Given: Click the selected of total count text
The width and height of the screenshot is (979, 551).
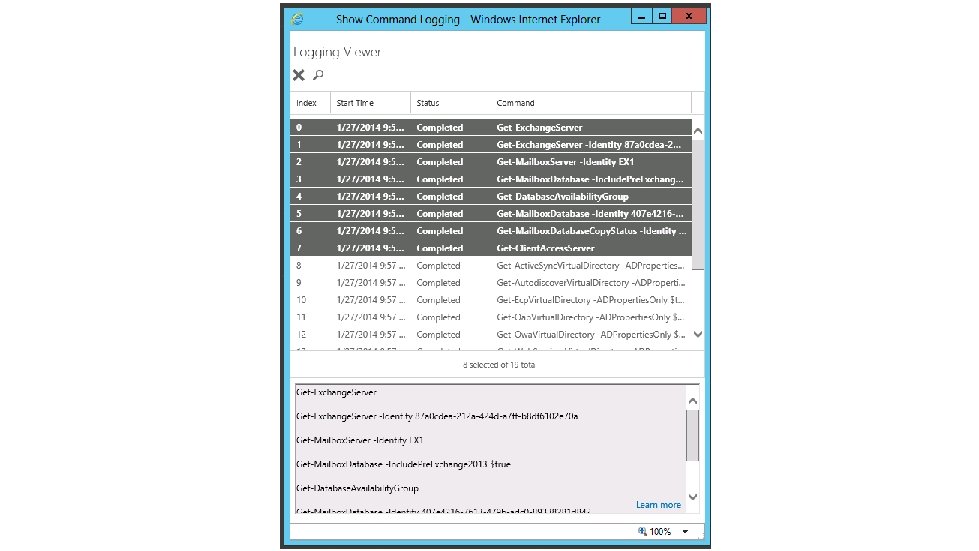Looking at the screenshot, I should point(498,364).
